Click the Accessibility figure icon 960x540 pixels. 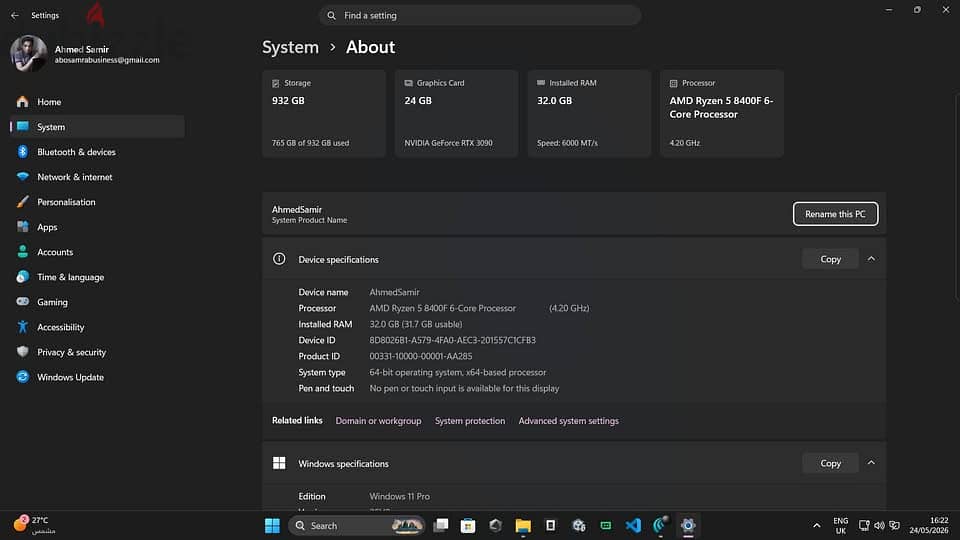click(x=23, y=327)
